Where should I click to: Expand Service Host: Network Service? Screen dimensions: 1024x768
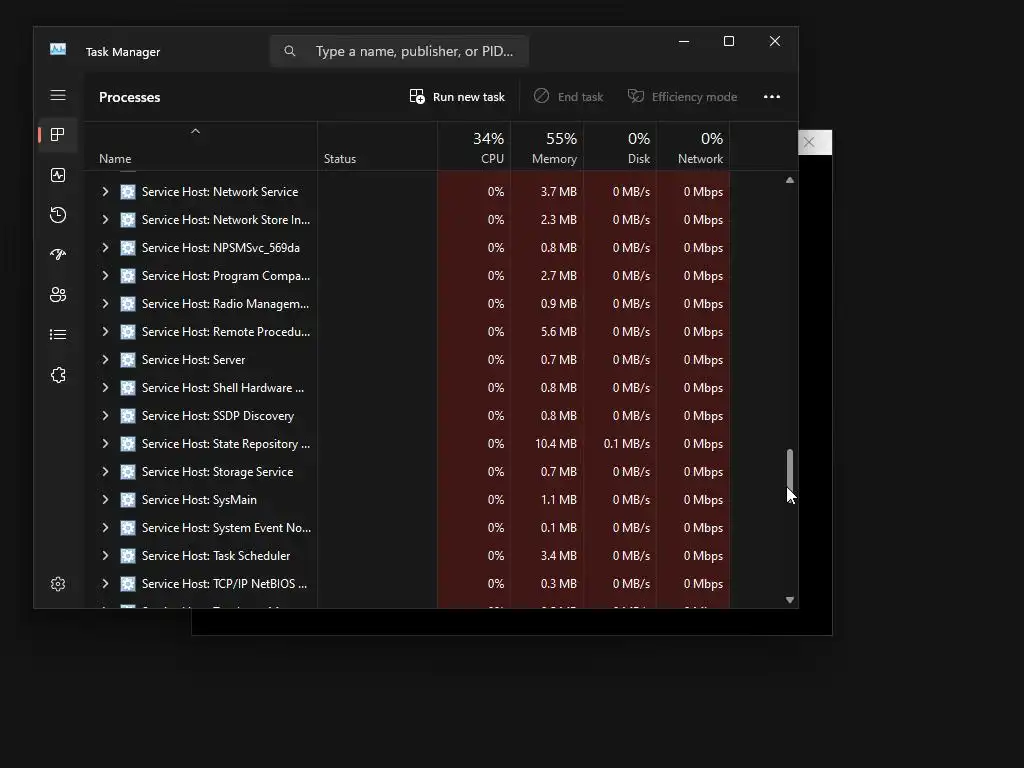pos(105,191)
